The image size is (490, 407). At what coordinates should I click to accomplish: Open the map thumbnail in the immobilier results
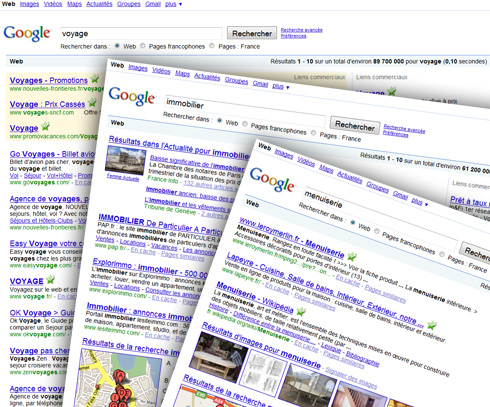pyautogui.click(x=118, y=378)
